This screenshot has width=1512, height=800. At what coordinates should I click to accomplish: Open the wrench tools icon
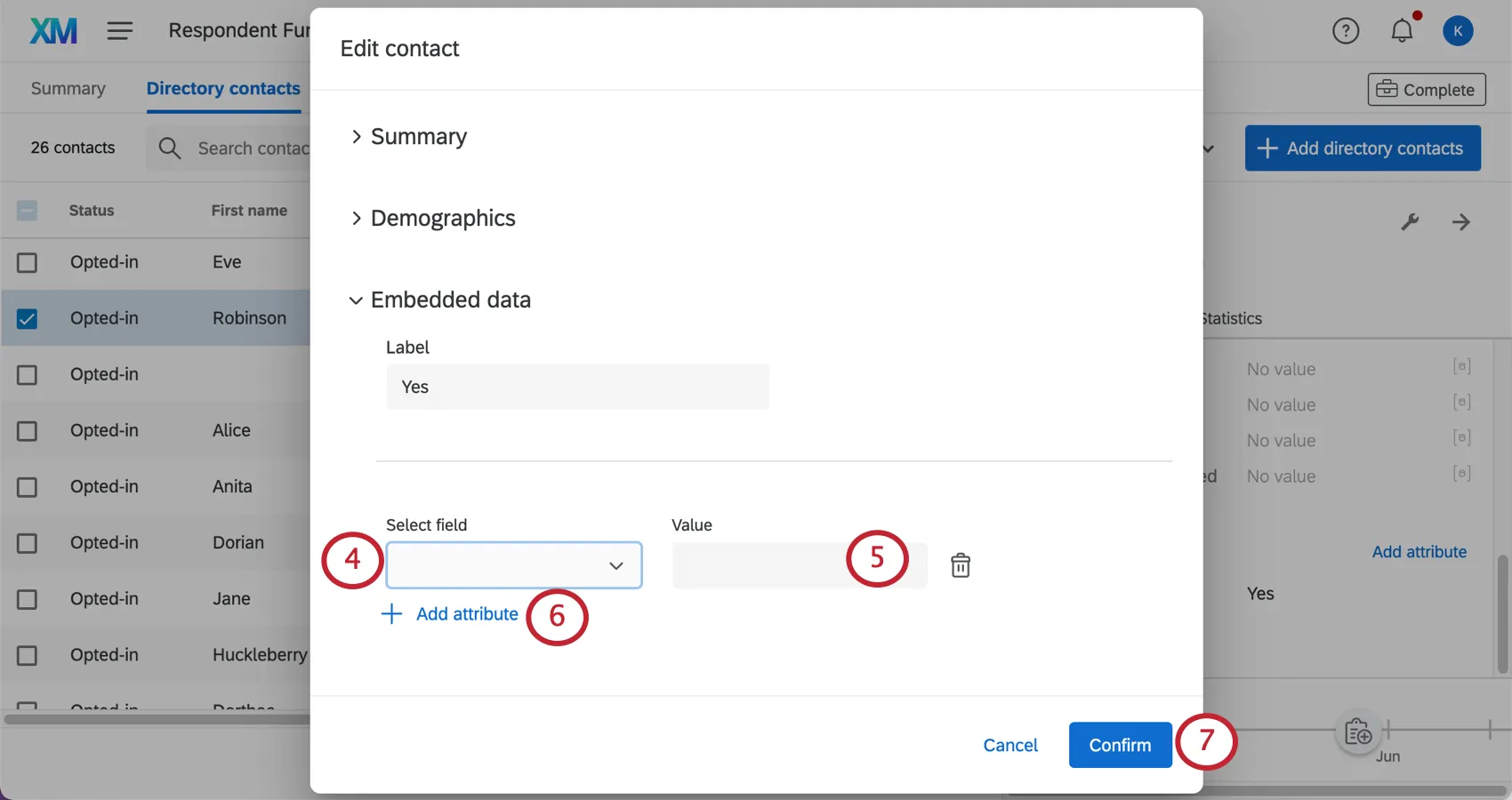point(1410,222)
